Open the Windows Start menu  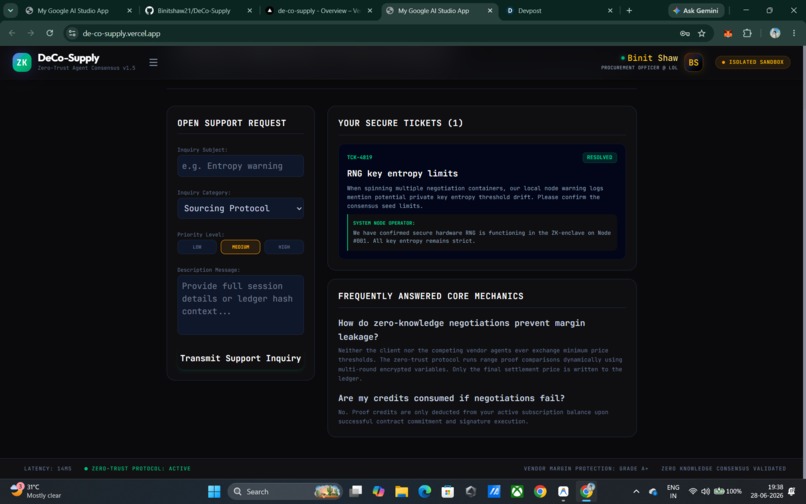(214, 491)
